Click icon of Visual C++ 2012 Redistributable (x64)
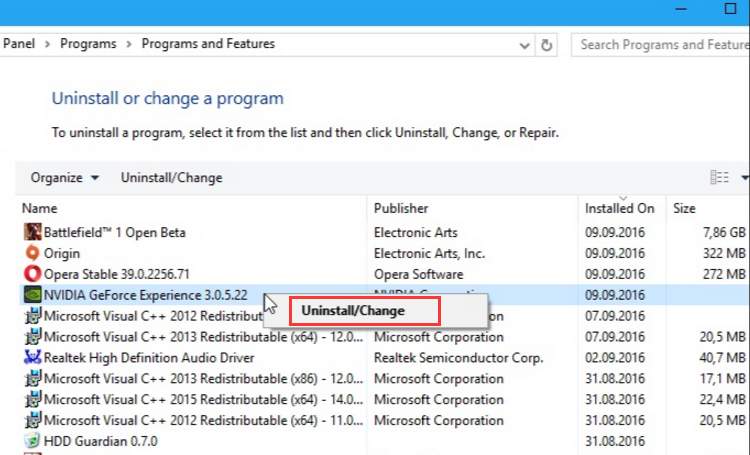 33,420
